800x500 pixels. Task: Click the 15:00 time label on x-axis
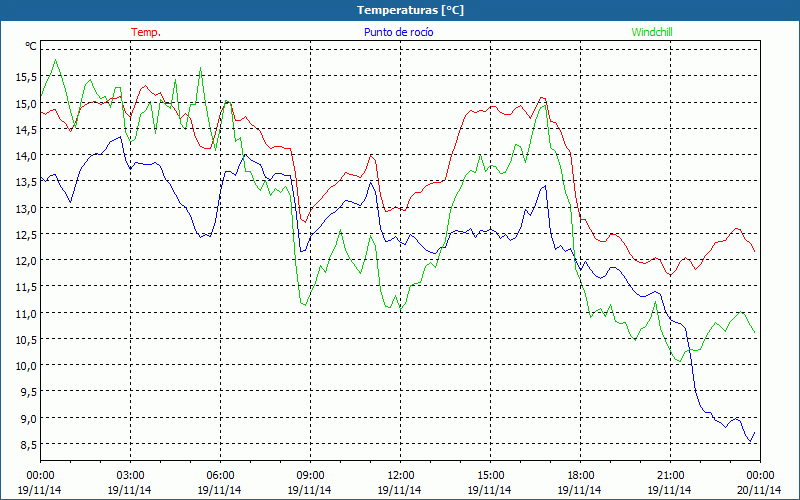[490, 476]
